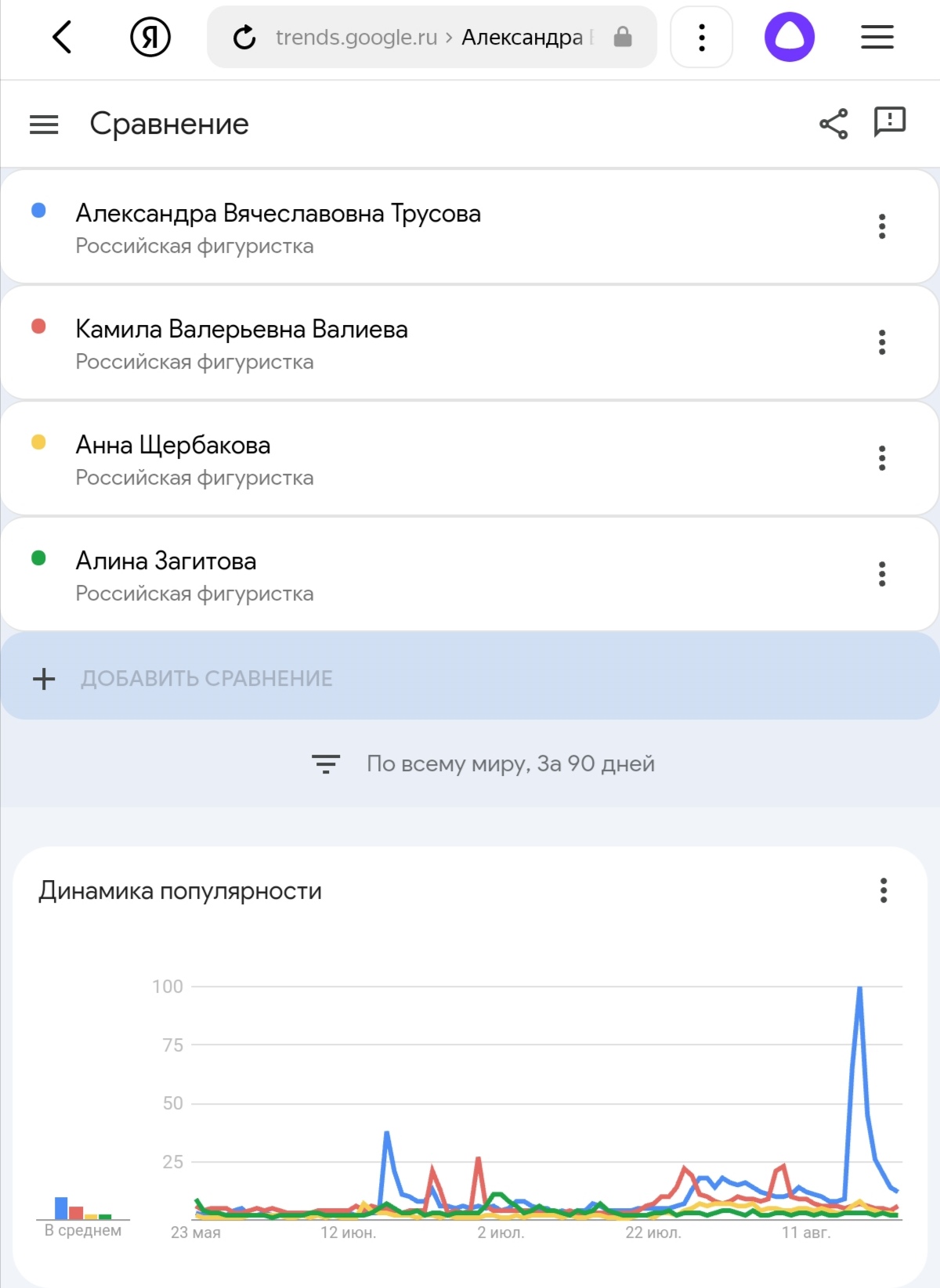Open options for Александра Трусова term
This screenshot has height=1288, width=940.
882,226
